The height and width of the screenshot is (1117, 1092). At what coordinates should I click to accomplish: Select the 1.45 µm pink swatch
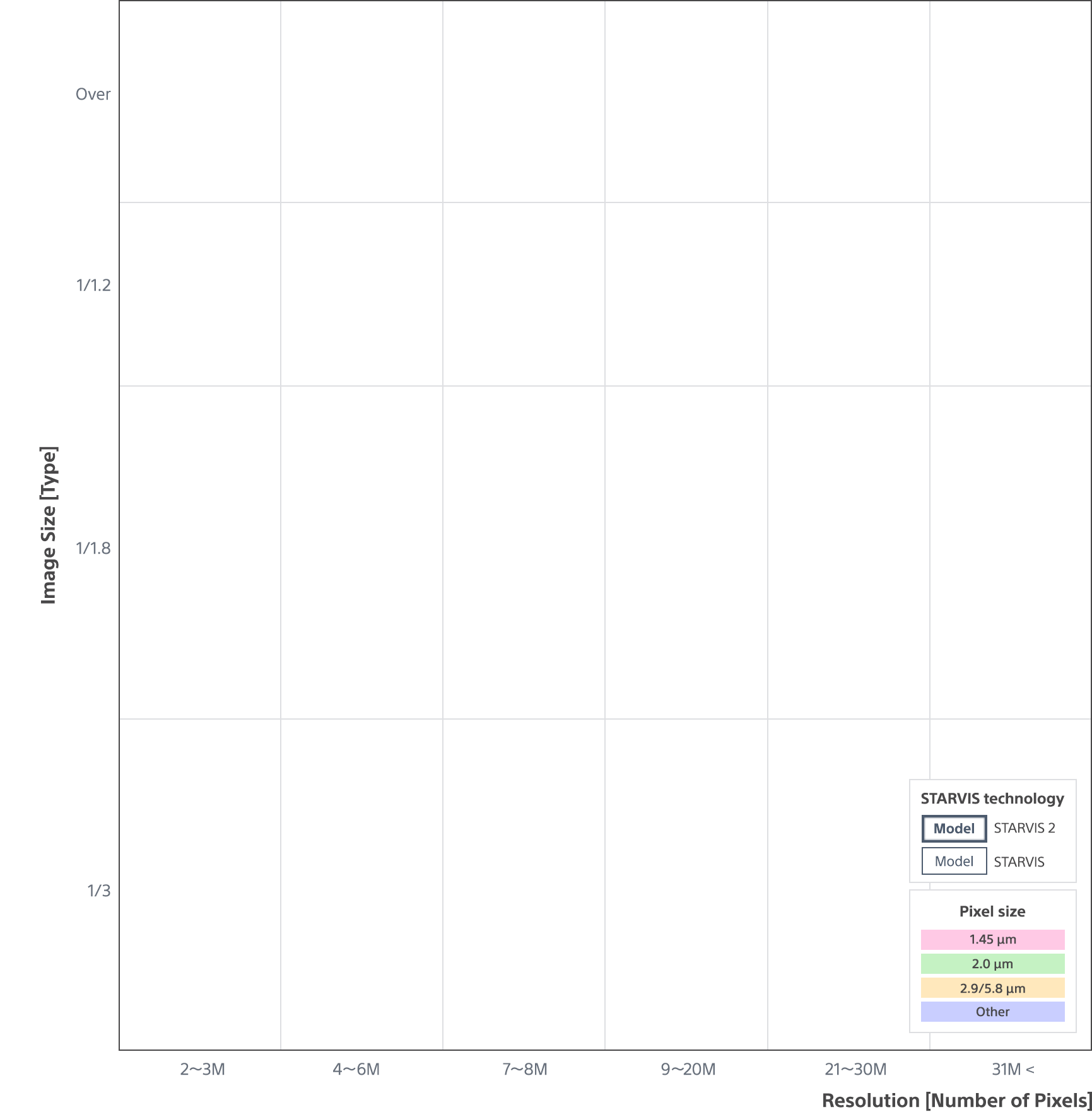pos(992,940)
